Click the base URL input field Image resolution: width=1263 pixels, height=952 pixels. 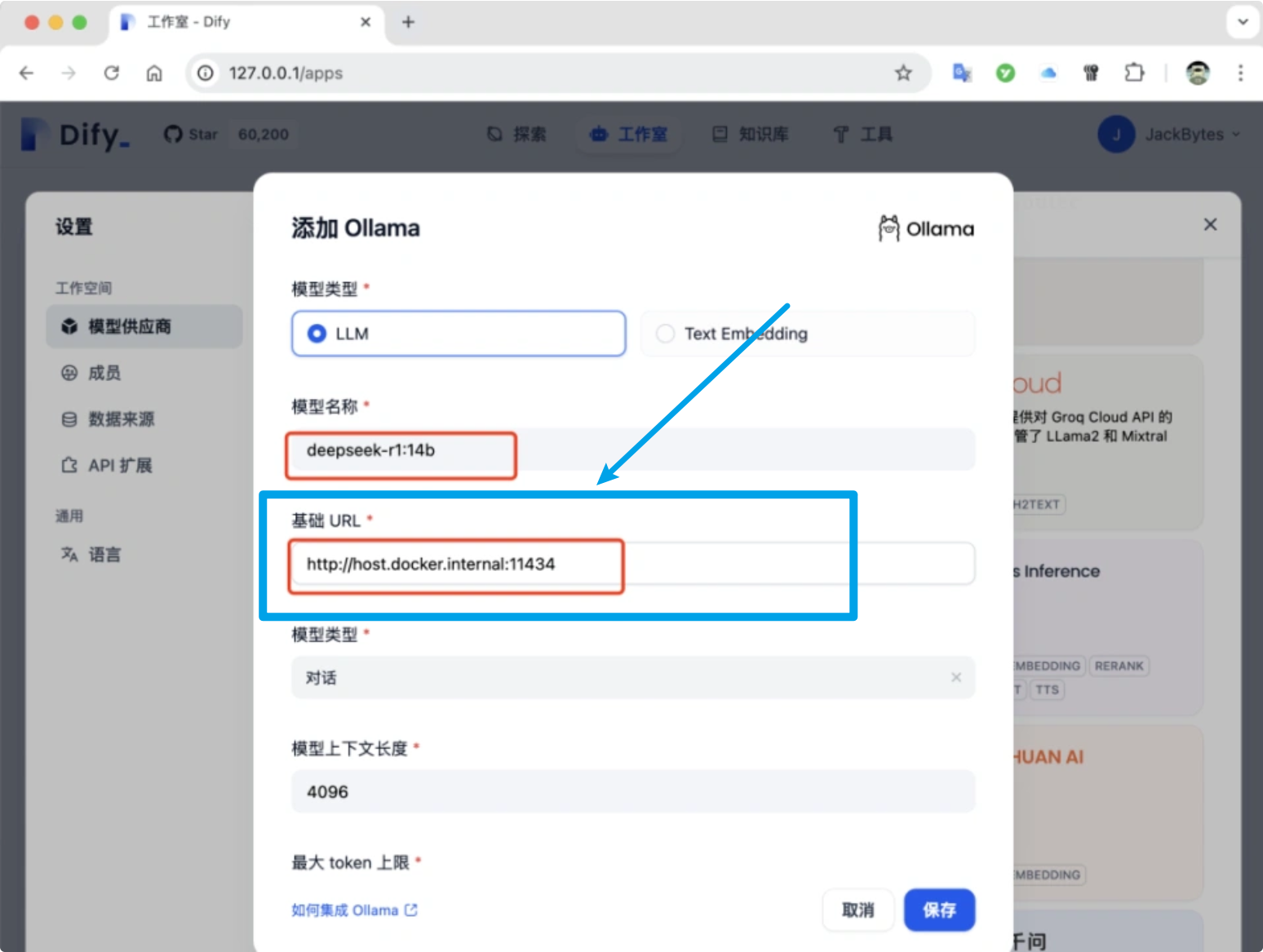tap(632, 564)
